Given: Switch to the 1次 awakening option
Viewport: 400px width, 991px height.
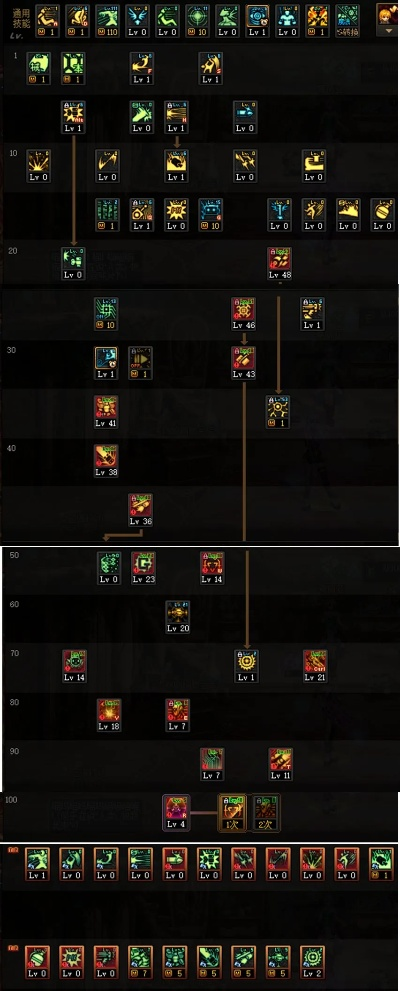Looking at the screenshot, I should [x=232, y=813].
